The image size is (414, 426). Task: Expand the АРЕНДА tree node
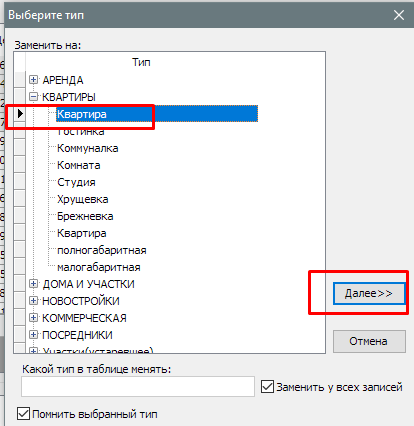33,80
